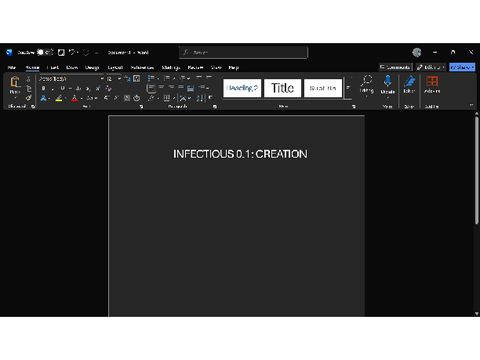Image resolution: width=480 pixels, height=360 pixels.
Task: Open the numbering list dropdown arrow
Action: (174, 79)
